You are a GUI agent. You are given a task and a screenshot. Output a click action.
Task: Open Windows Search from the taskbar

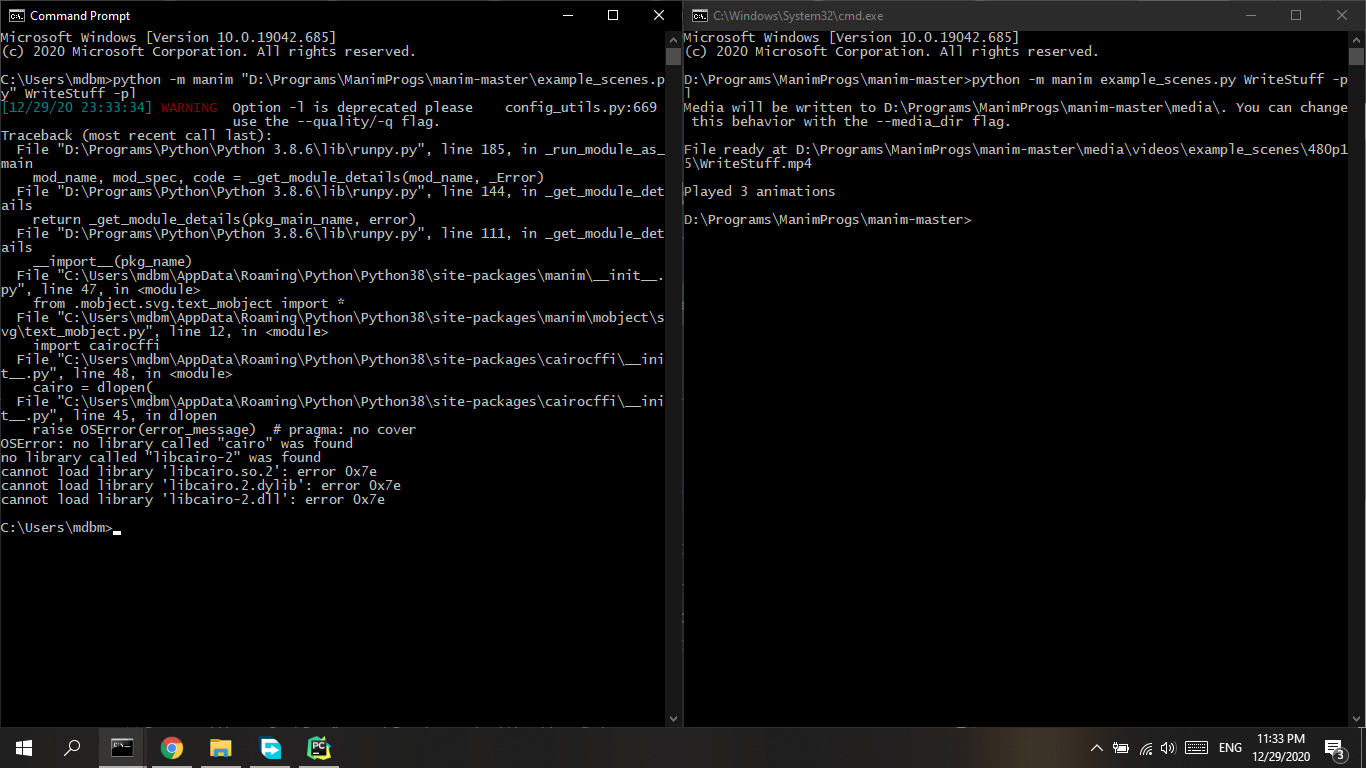[x=70, y=747]
